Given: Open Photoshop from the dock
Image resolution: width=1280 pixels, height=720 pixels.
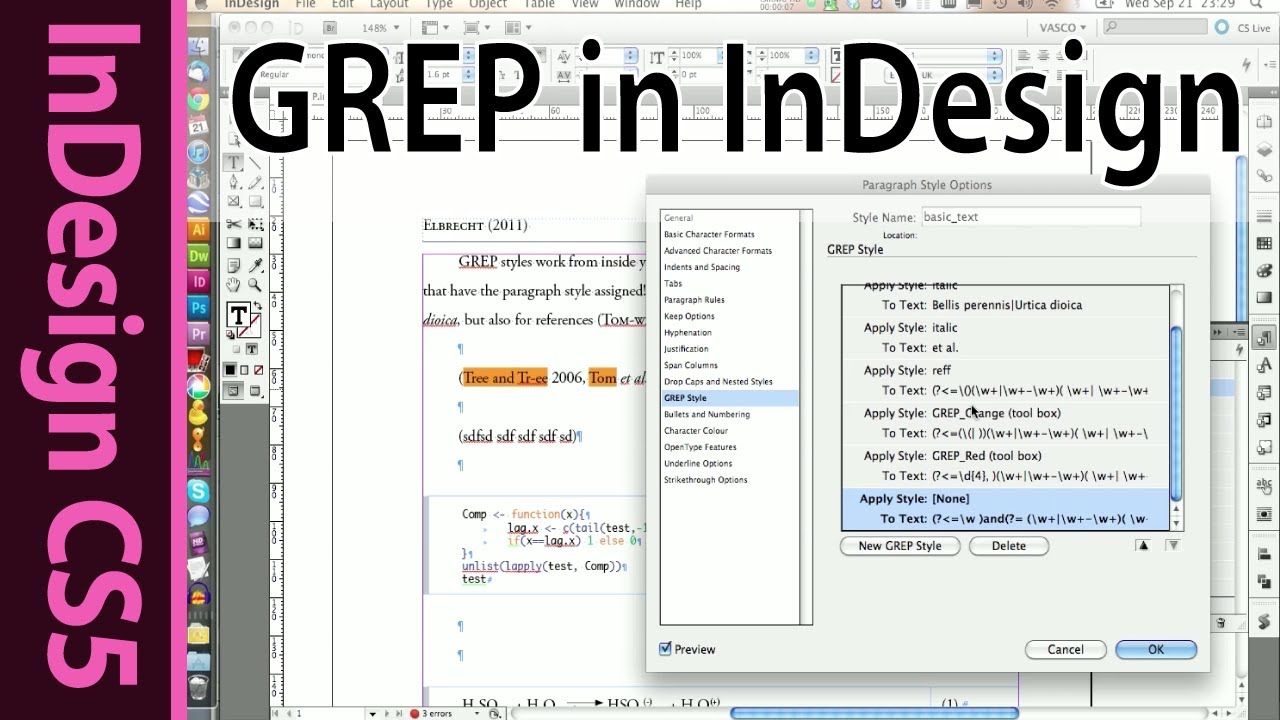Looking at the screenshot, I should coord(199,308).
